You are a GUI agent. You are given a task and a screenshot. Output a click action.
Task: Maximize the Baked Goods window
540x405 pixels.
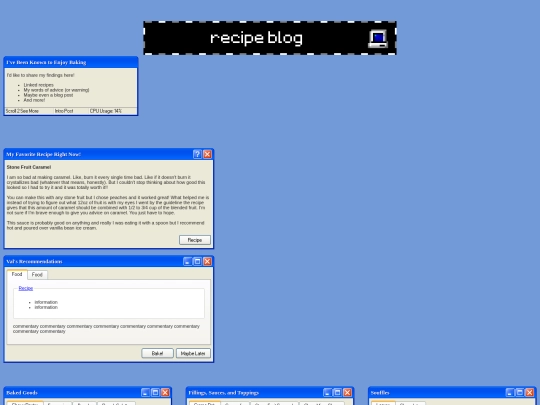155,393
